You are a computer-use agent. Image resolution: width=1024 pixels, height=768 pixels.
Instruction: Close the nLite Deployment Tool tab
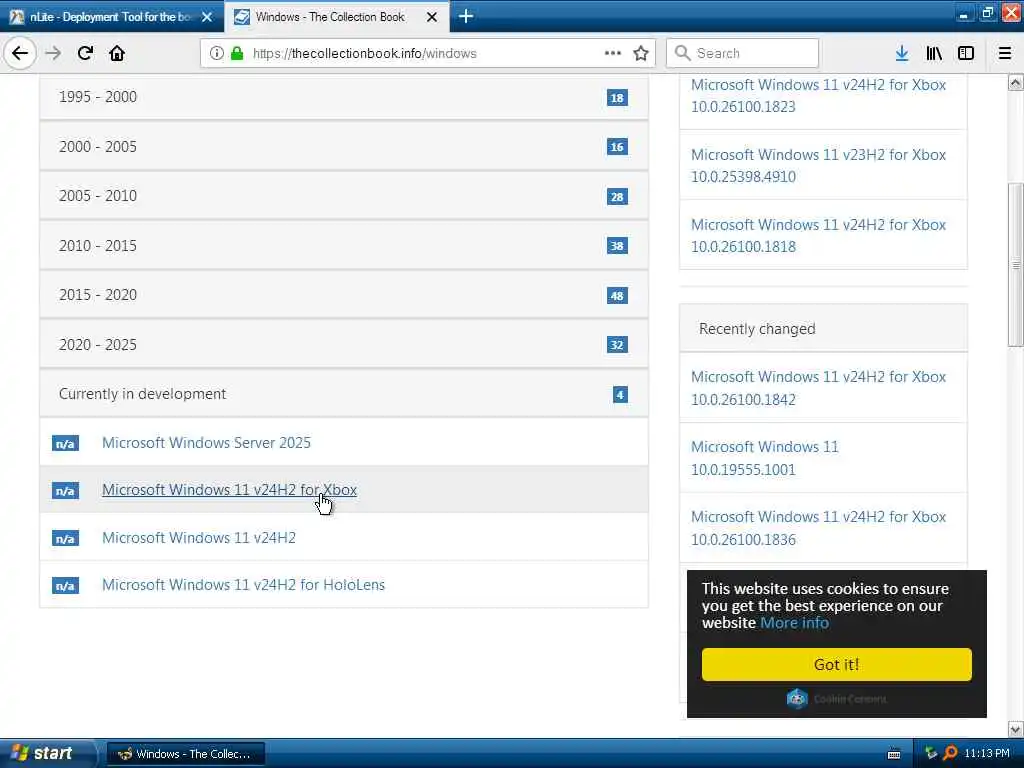207,17
